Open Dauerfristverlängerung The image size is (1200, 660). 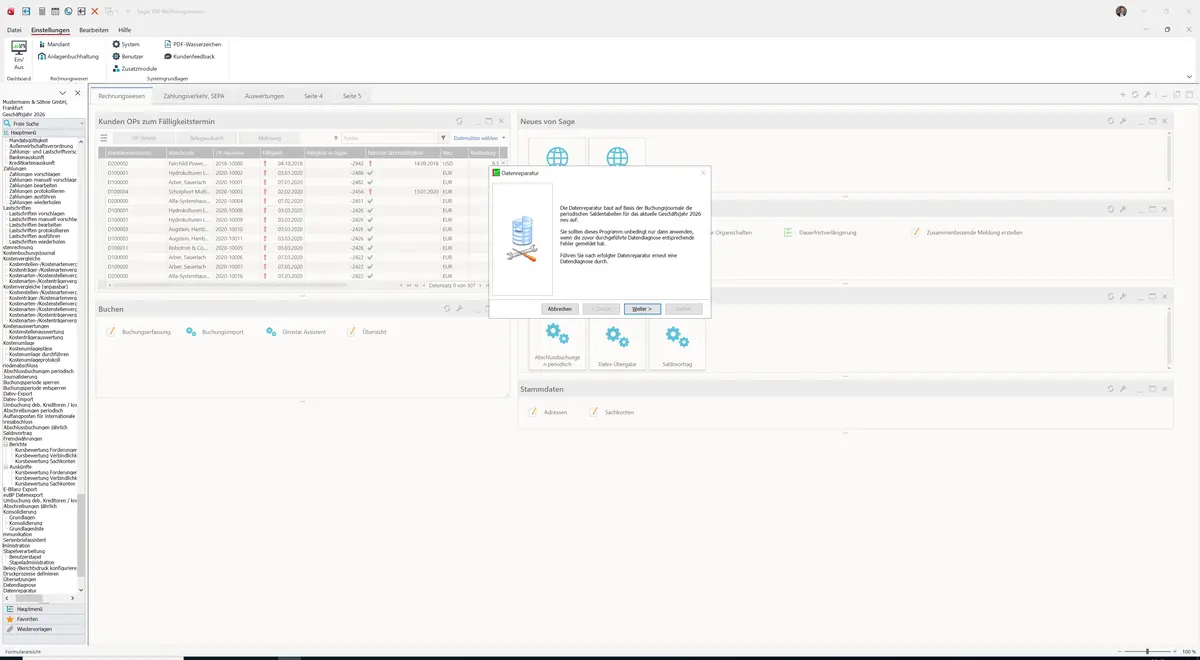[x=820, y=232]
